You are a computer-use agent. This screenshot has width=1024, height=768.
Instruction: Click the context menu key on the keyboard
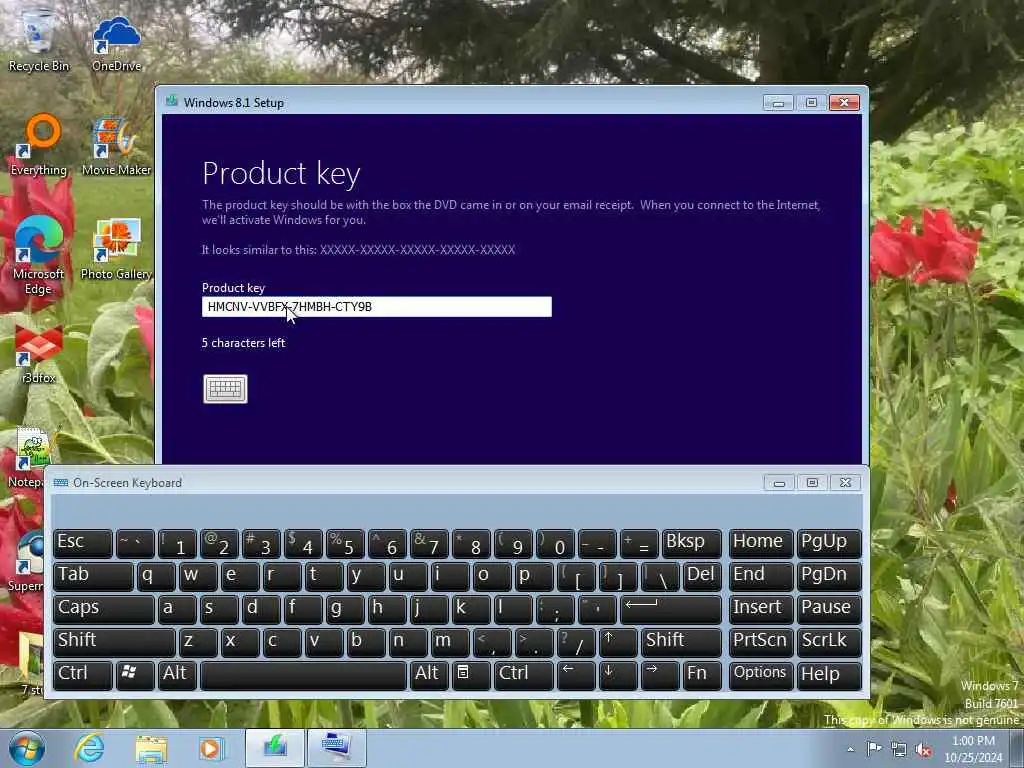coord(472,675)
